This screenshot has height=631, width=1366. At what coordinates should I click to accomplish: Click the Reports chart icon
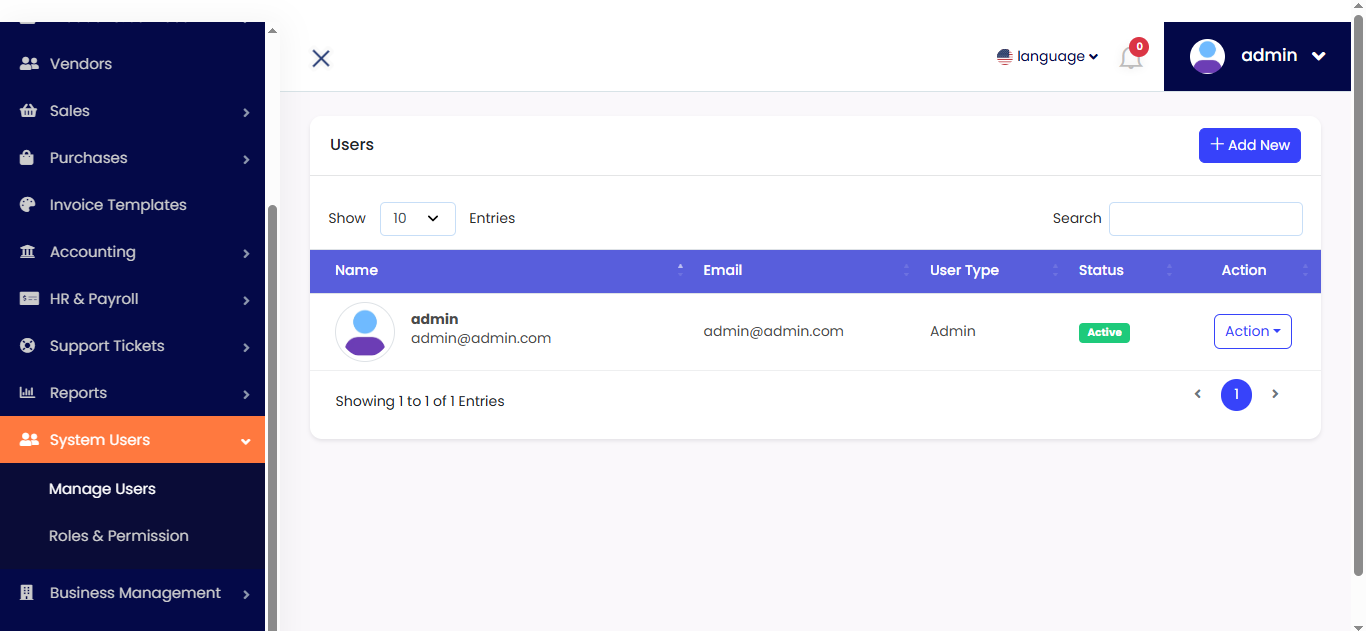(x=28, y=392)
